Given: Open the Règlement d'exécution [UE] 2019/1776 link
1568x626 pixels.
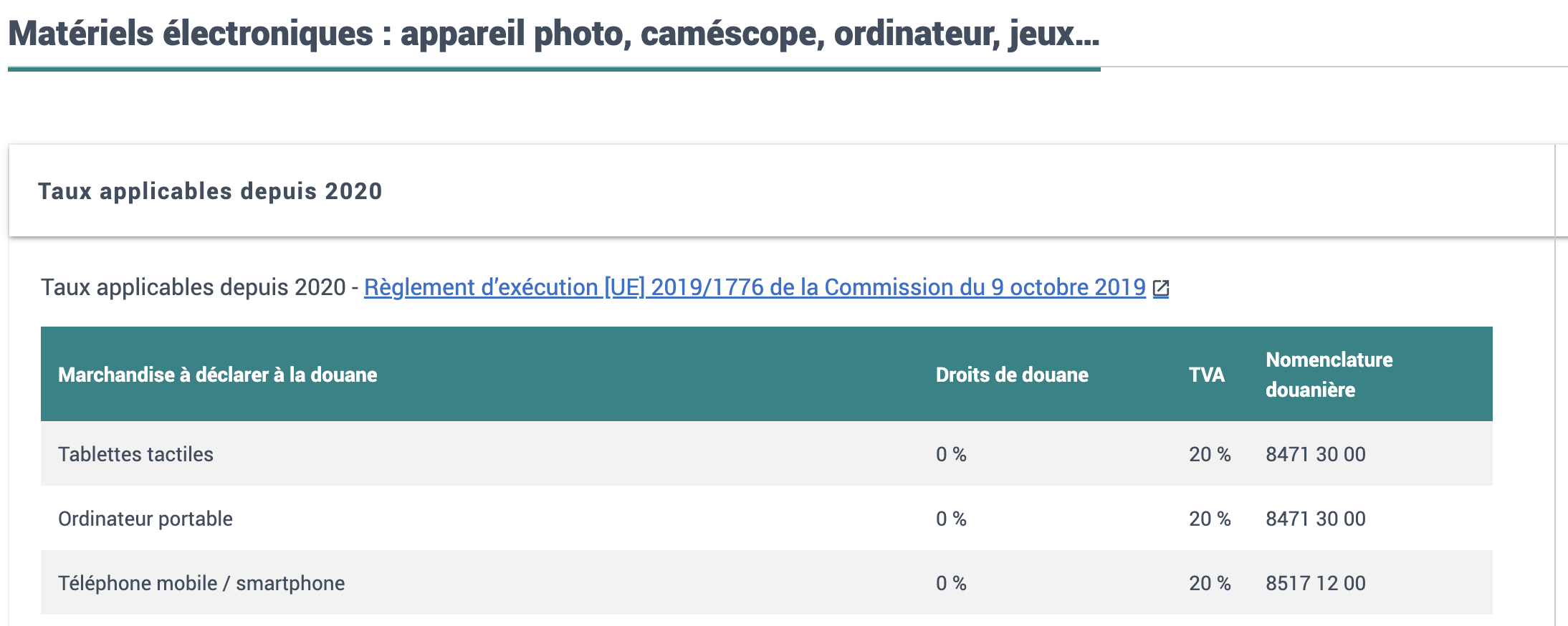Looking at the screenshot, I should coord(754,287).
